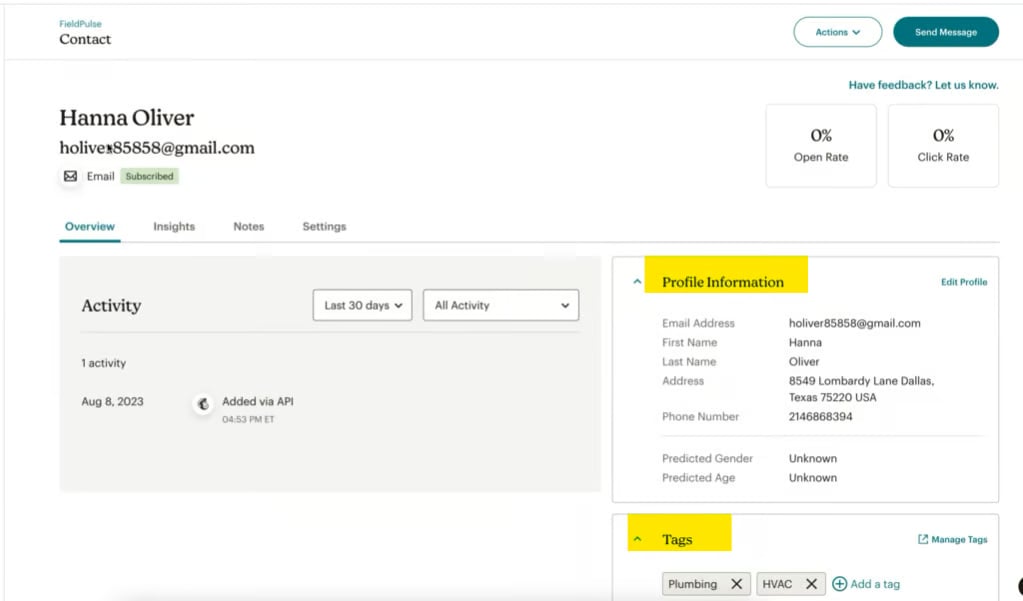This screenshot has width=1023, height=601.
Task: Remove the HVAC tag with its X
Action: click(x=811, y=584)
